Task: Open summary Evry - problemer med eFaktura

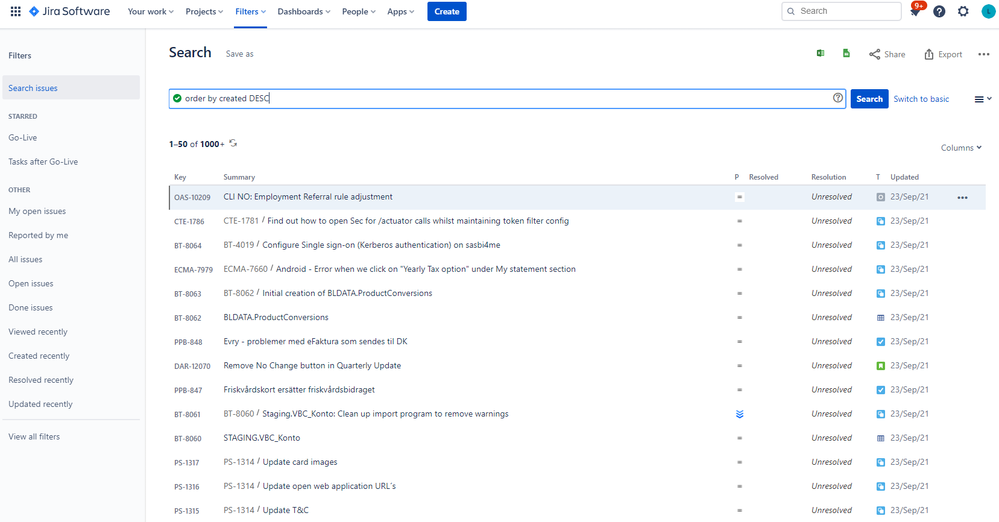Action: 315,342
